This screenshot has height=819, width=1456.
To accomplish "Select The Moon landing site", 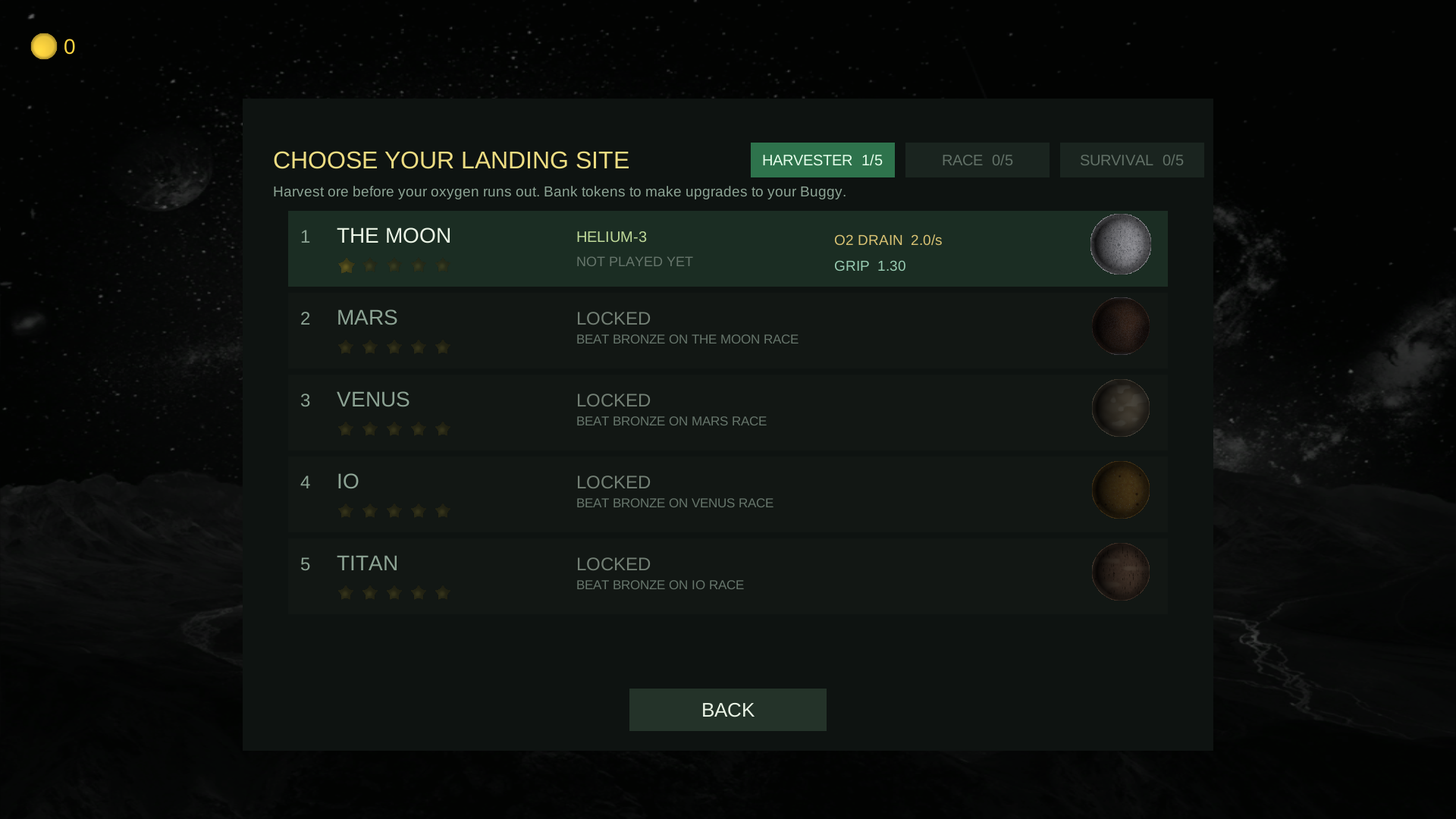I will [x=728, y=249].
